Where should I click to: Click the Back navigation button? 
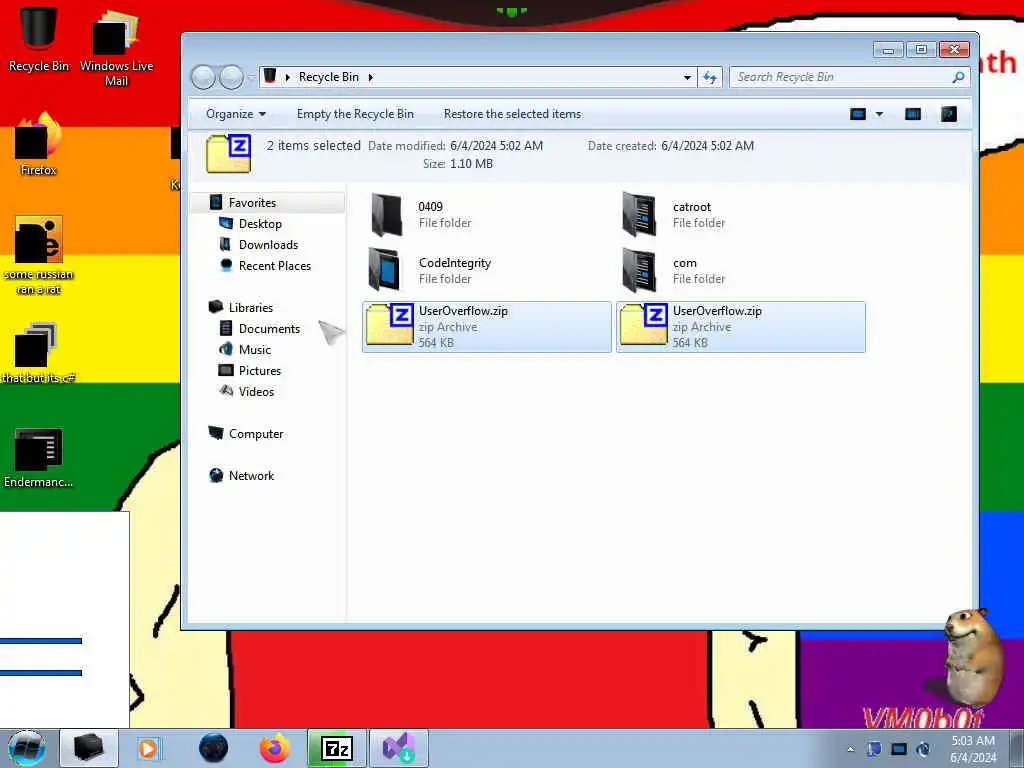(x=203, y=77)
